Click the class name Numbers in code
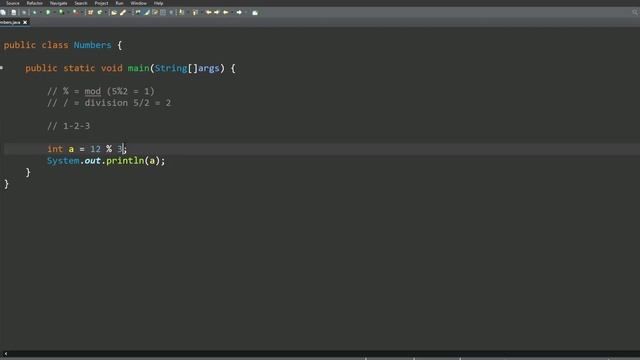This screenshot has width=640, height=360. pyautogui.click(x=93, y=45)
